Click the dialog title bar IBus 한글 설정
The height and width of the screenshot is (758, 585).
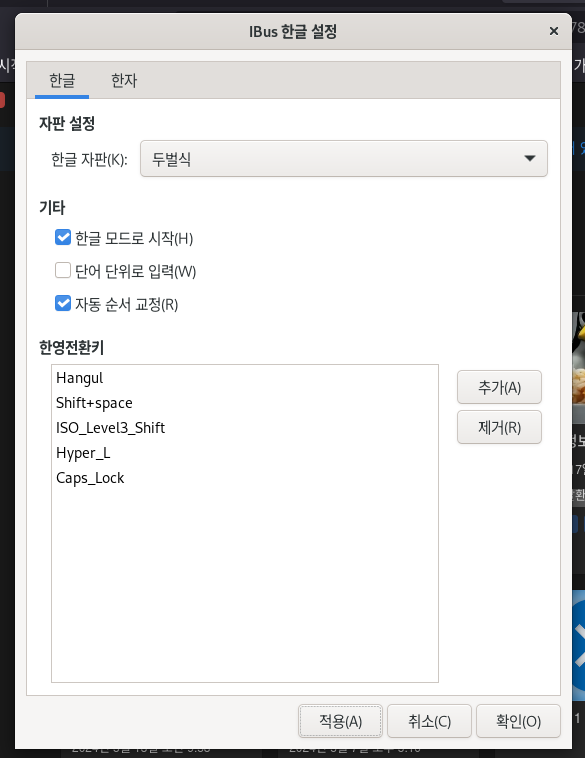click(293, 32)
